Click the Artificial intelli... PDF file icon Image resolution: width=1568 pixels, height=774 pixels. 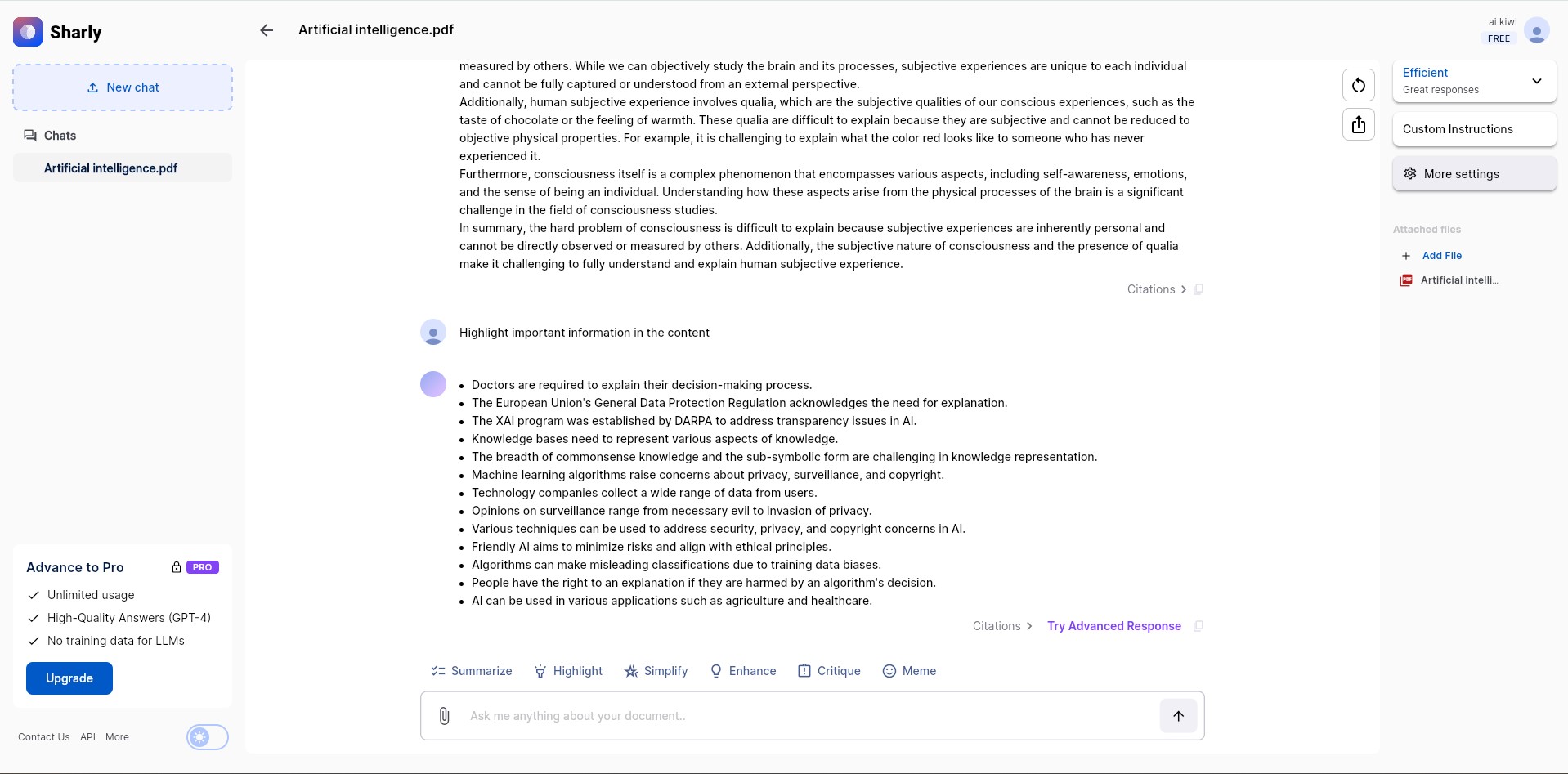[1406, 280]
